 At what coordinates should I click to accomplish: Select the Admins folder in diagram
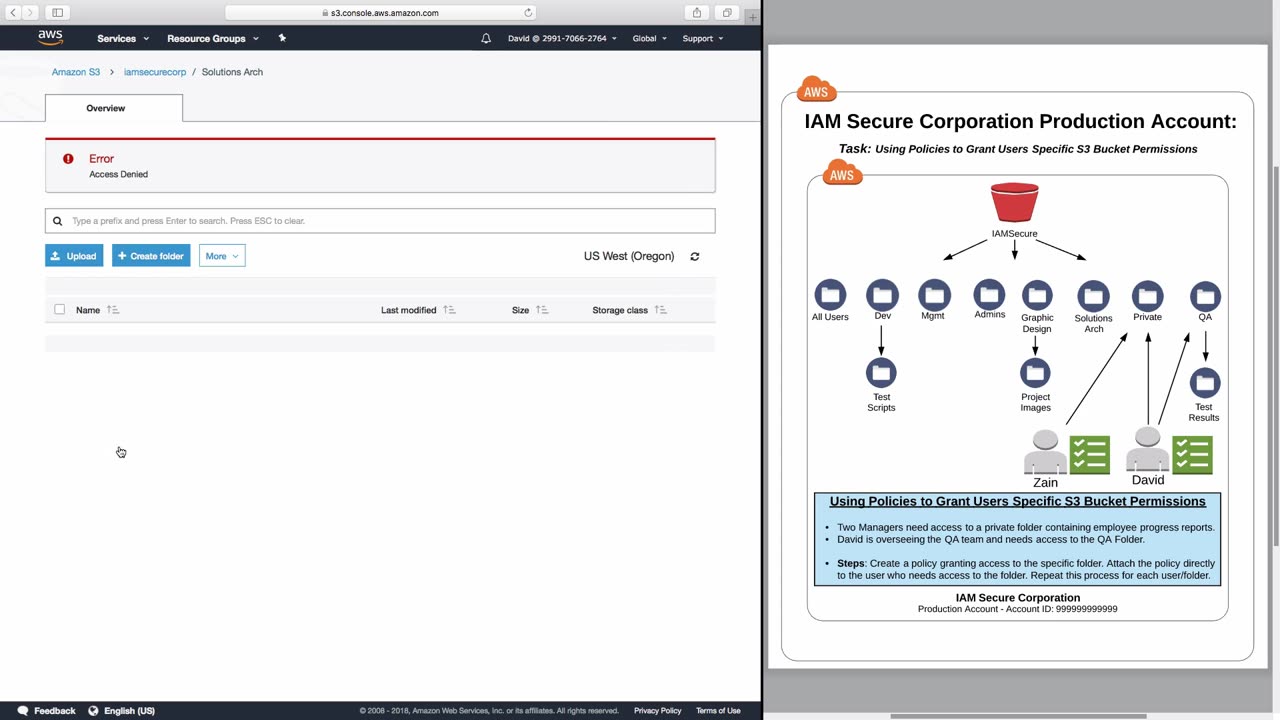coord(989,294)
